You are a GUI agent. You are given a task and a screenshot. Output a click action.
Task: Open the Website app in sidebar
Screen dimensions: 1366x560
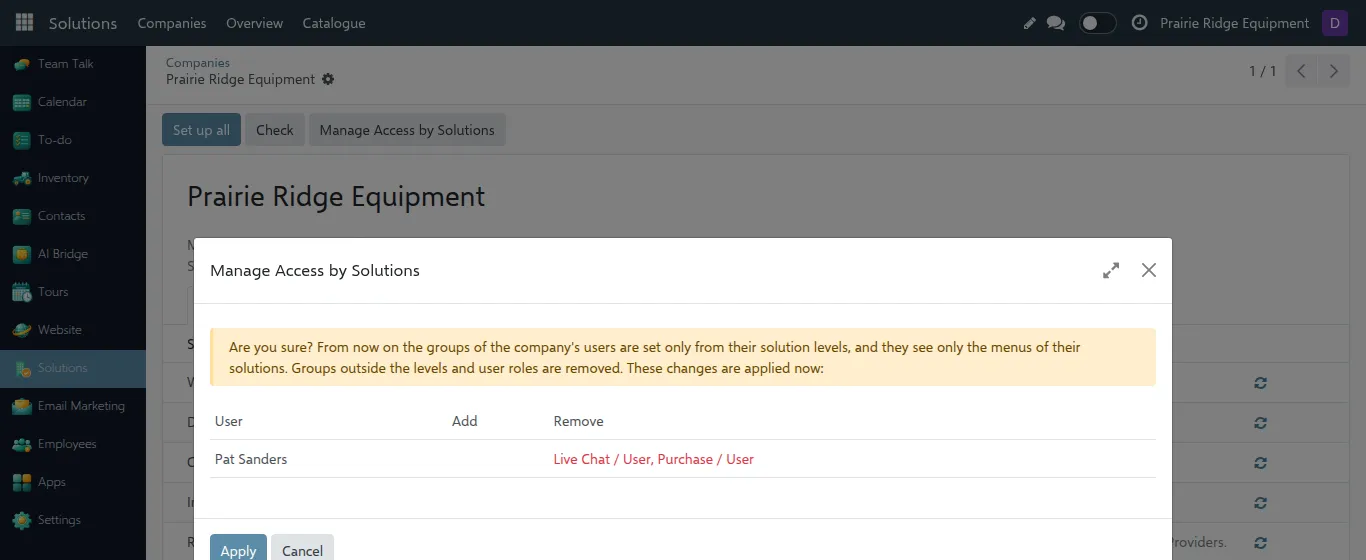(x=73, y=330)
